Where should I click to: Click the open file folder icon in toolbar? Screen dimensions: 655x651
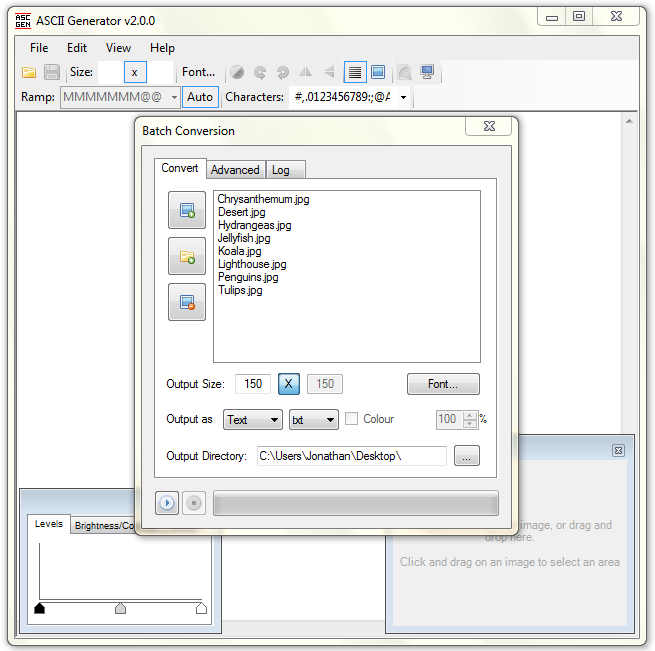coord(29,72)
